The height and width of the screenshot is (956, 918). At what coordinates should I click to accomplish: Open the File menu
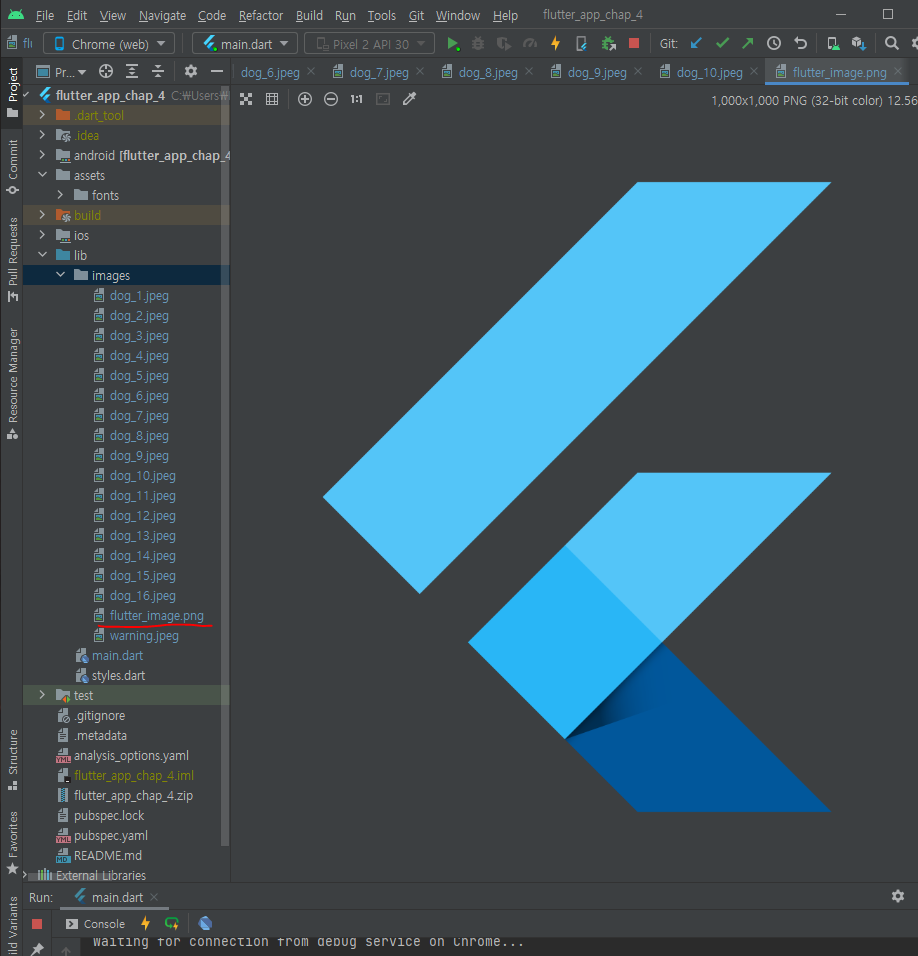[44, 15]
